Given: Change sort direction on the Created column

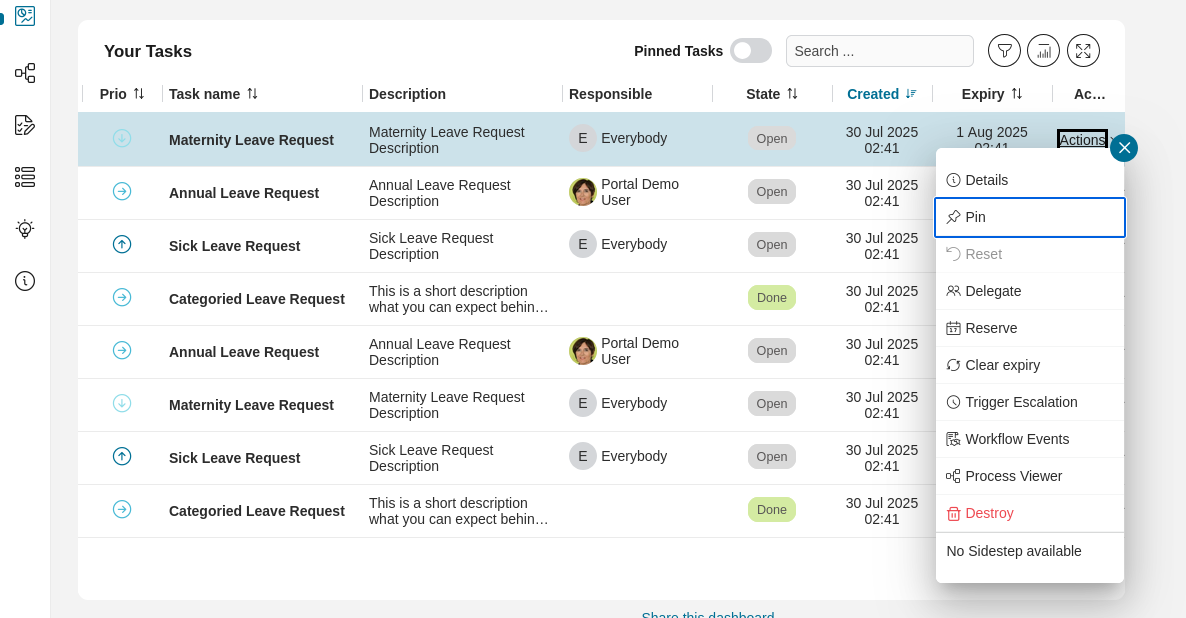Looking at the screenshot, I should pyautogui.click(x=910, y=94).
